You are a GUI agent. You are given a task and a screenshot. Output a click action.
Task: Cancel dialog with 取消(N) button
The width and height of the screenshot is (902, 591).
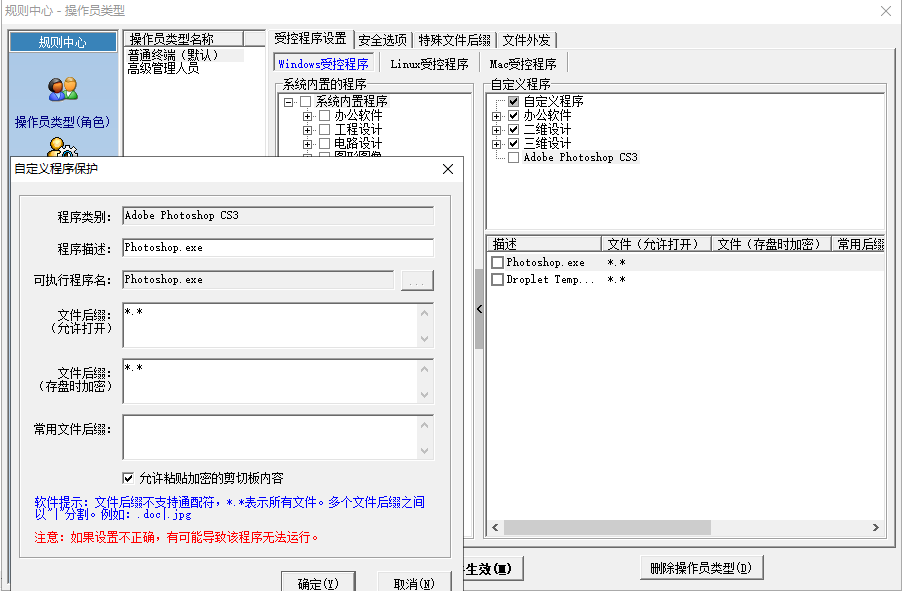pyautogui.click(x=414, y=582)
